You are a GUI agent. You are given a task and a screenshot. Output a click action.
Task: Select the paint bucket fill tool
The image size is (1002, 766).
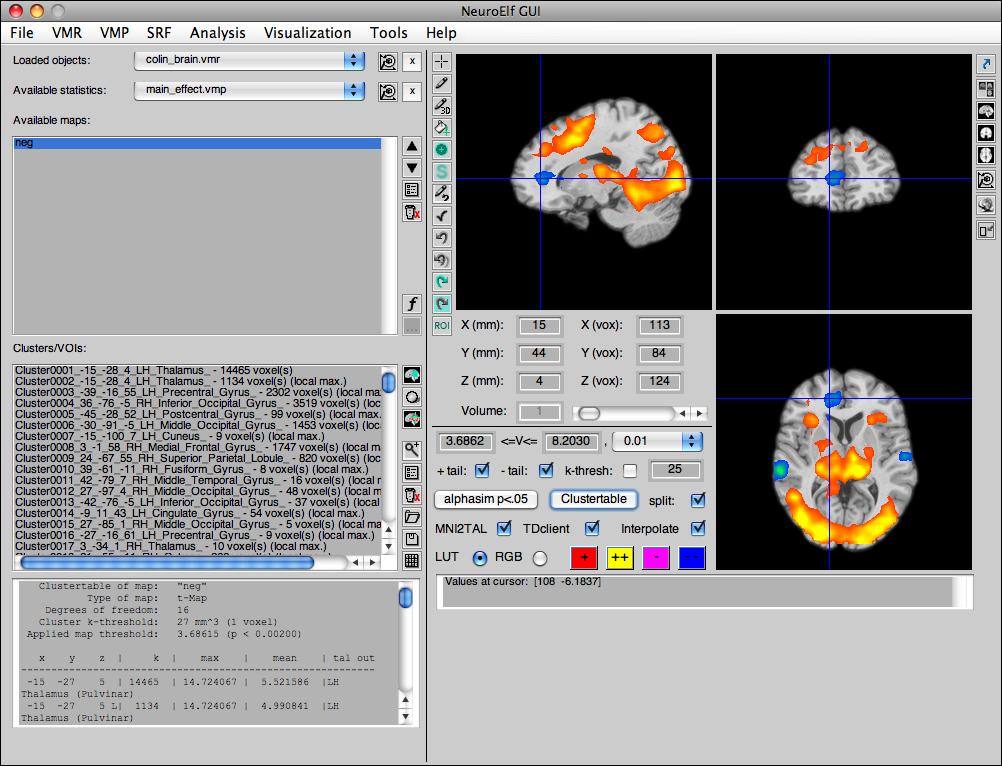(442, 128)
